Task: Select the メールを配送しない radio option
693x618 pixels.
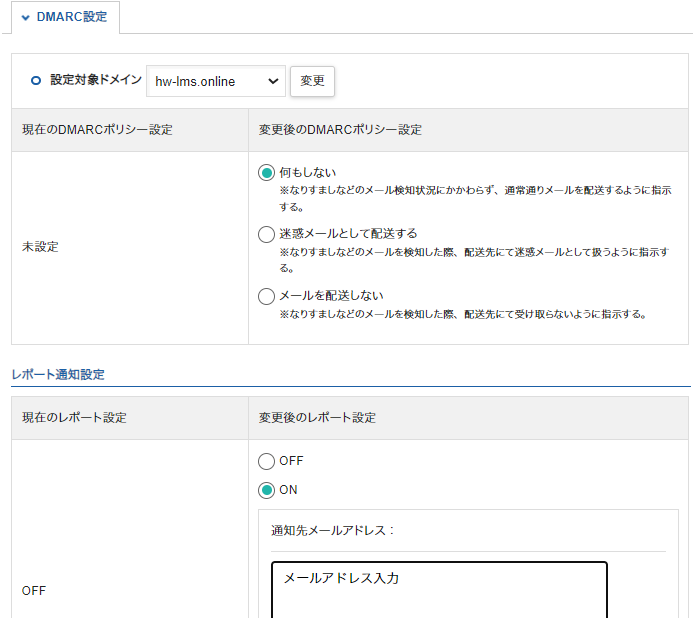Action: tap(266, 296)
